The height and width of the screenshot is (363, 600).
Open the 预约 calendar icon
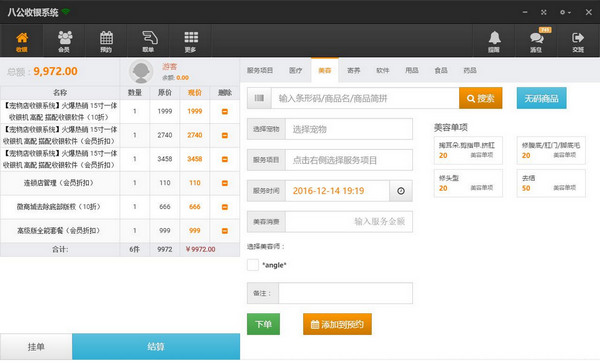(x=106, y=41)
